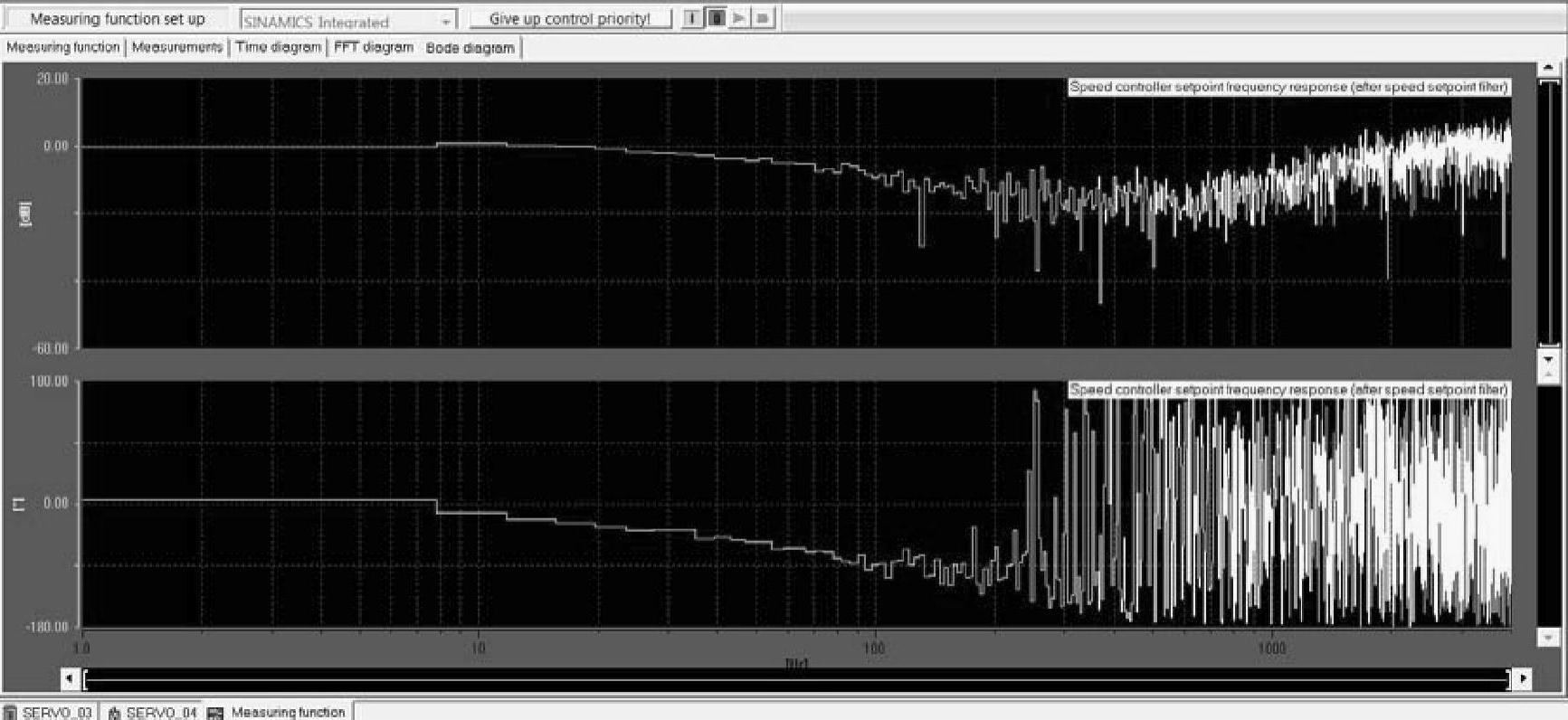Click the SERVO_03 tab icon
Image resolution: width=1568 pixels, height=720 pixels.
(x=11, y=713)
